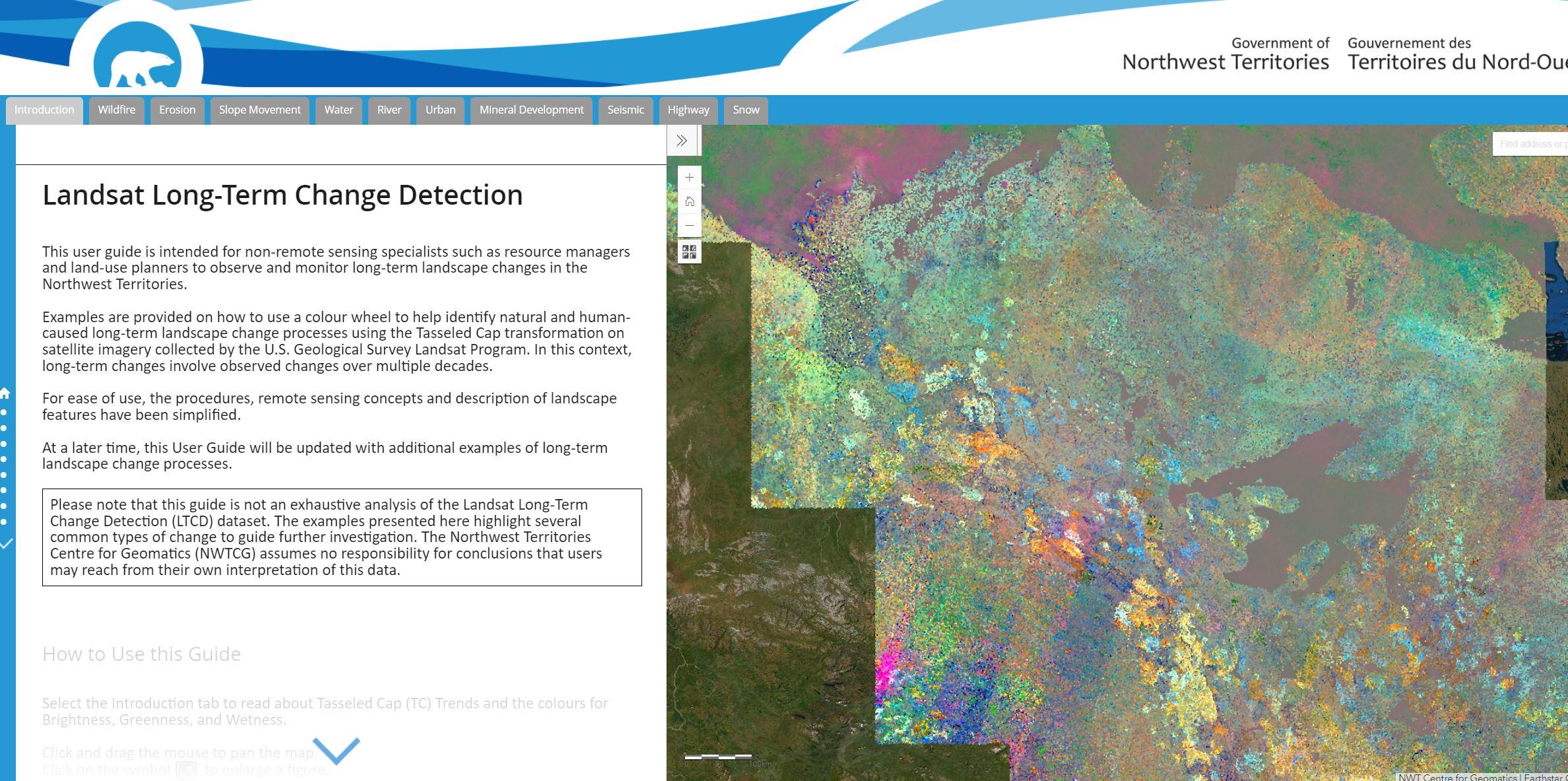Switch to the Wildfire tab
Screen dimensions: 1568x781
click(117, 110)
